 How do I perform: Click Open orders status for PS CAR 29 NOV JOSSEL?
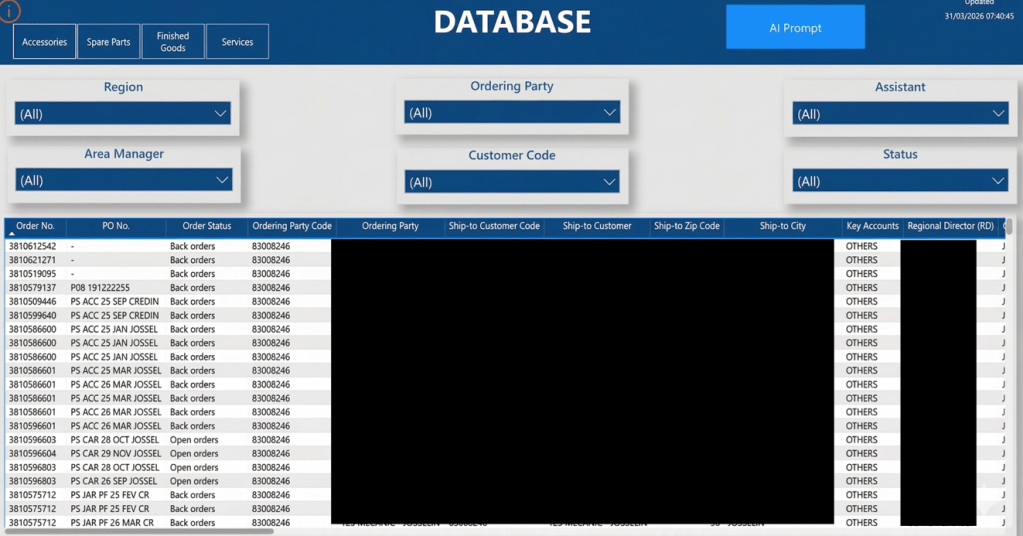pos(194,454)
